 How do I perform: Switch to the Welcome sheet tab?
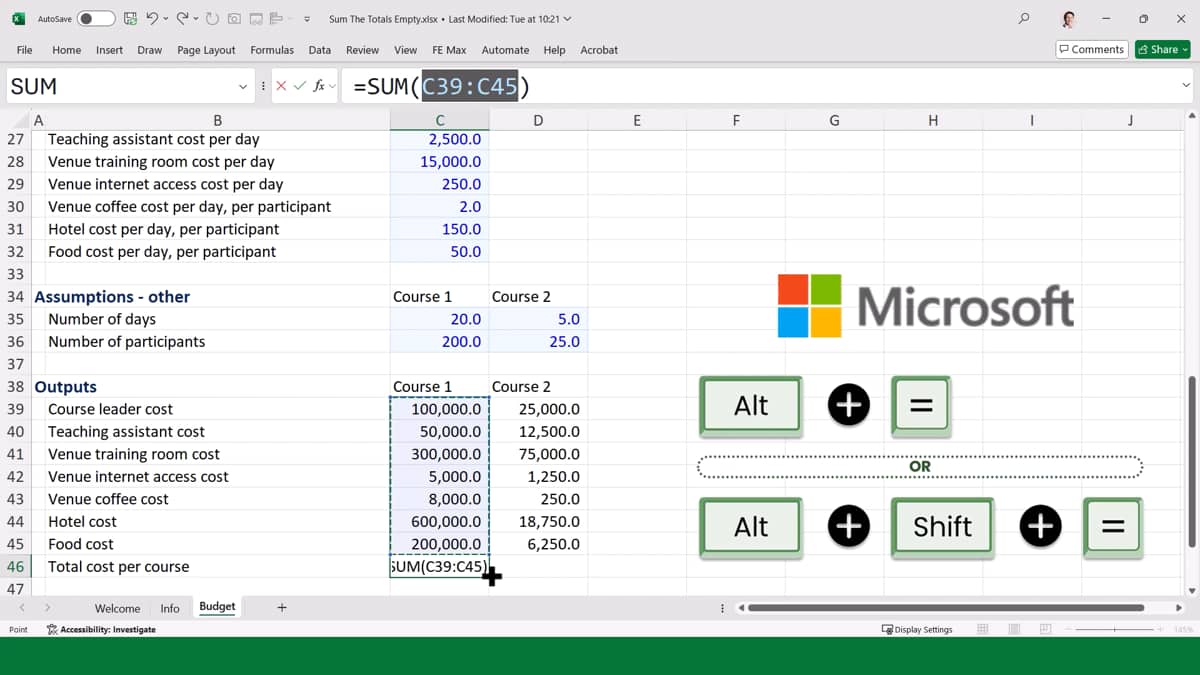click(117, 608)
